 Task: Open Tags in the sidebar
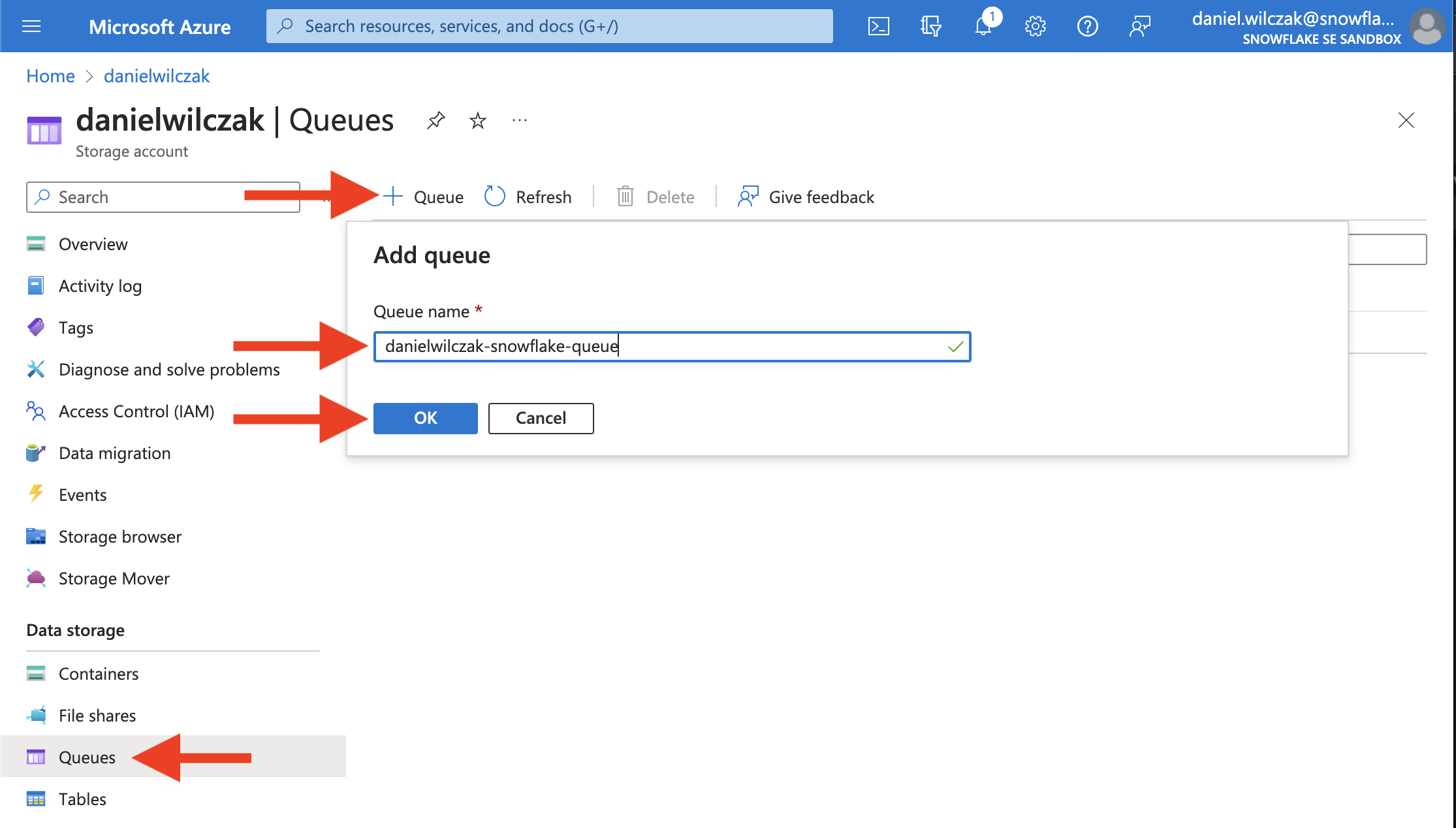click(x=76, y=328)
